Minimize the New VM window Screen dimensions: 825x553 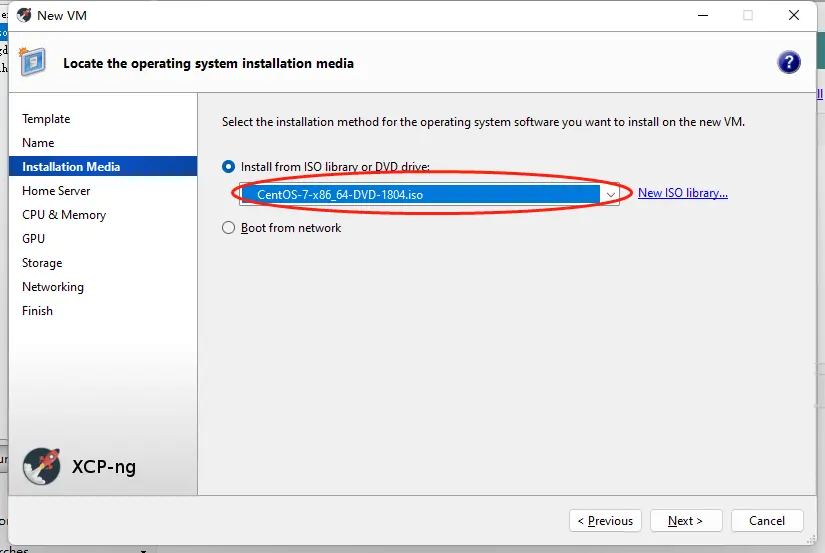[x=703, y=15]
